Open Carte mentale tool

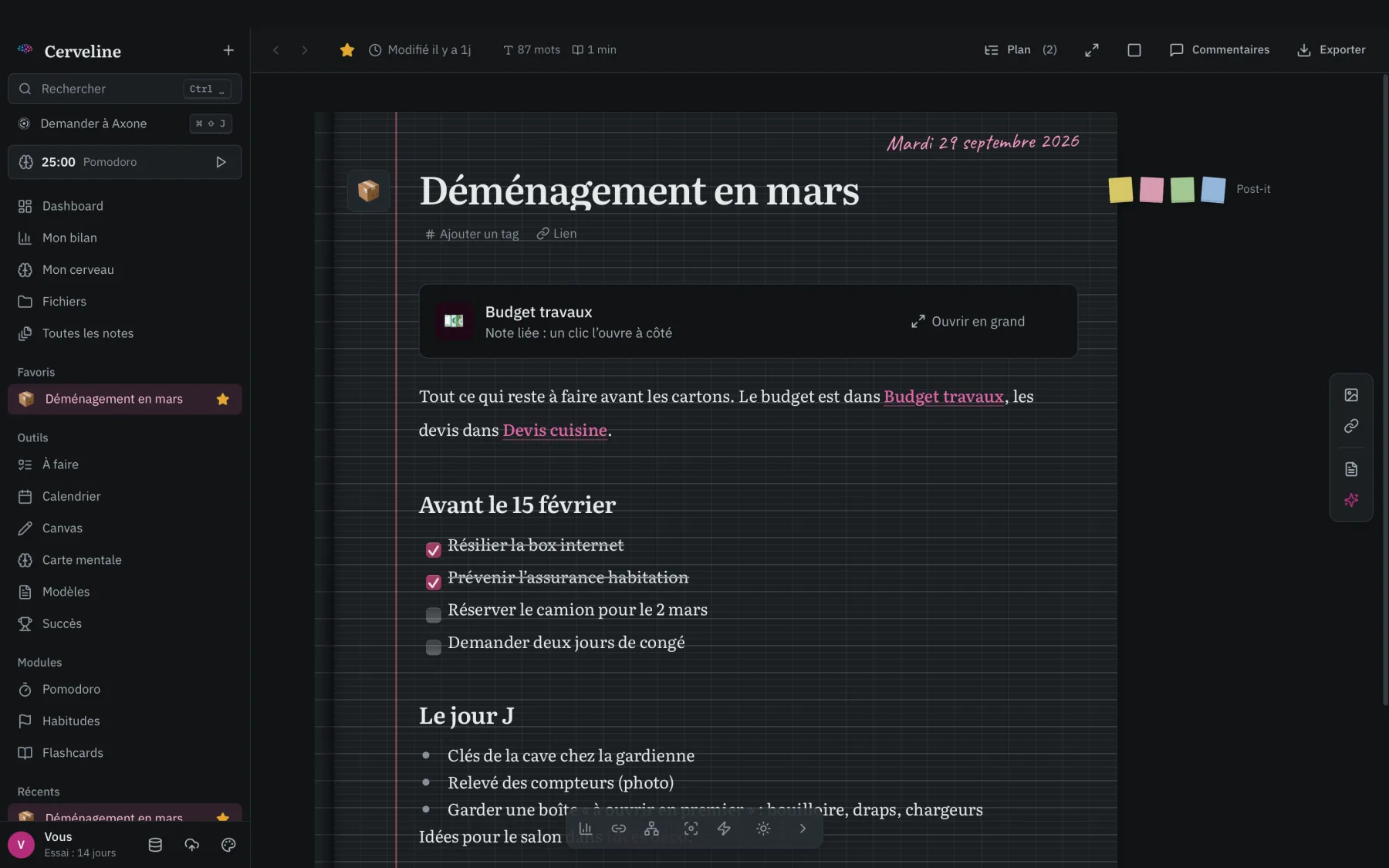tap(125, 560)
